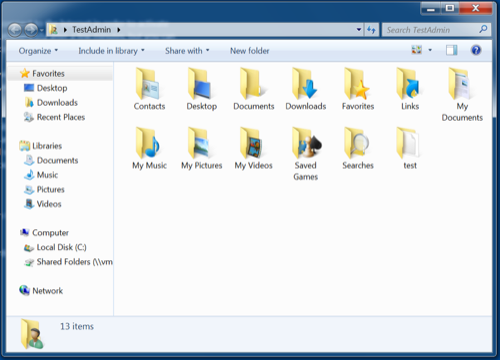
Task: Select the Saved Games folder icon
Action: [306, 143]
